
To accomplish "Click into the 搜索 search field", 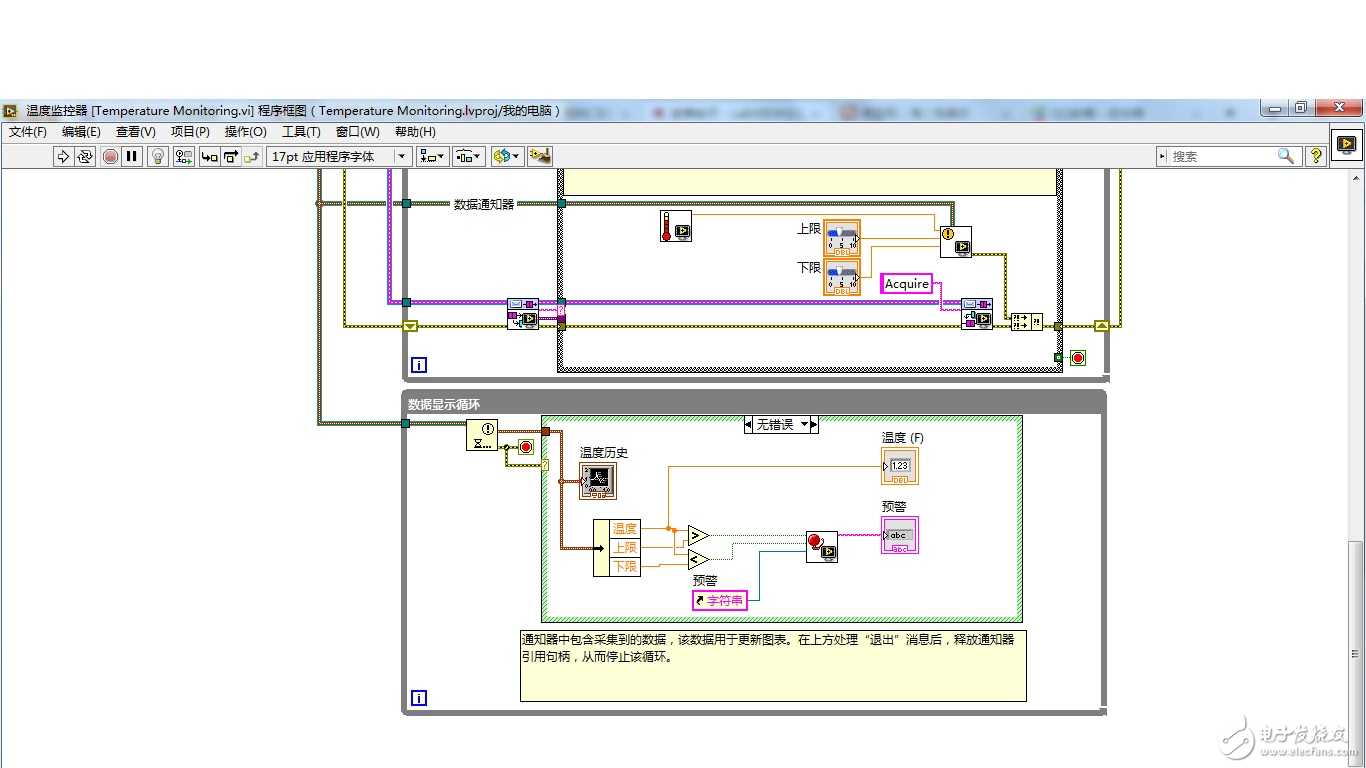I will [1222, 156].
